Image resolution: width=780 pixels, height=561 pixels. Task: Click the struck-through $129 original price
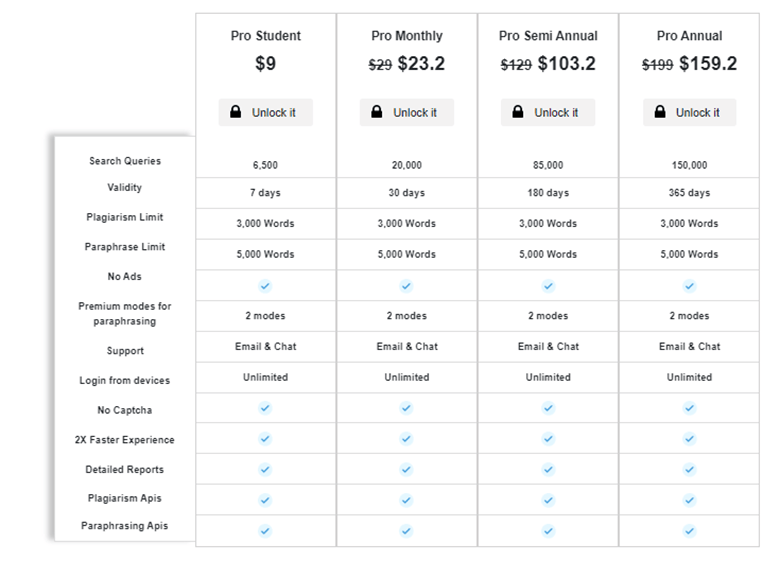pyautogui.click(x=516, y=65)
